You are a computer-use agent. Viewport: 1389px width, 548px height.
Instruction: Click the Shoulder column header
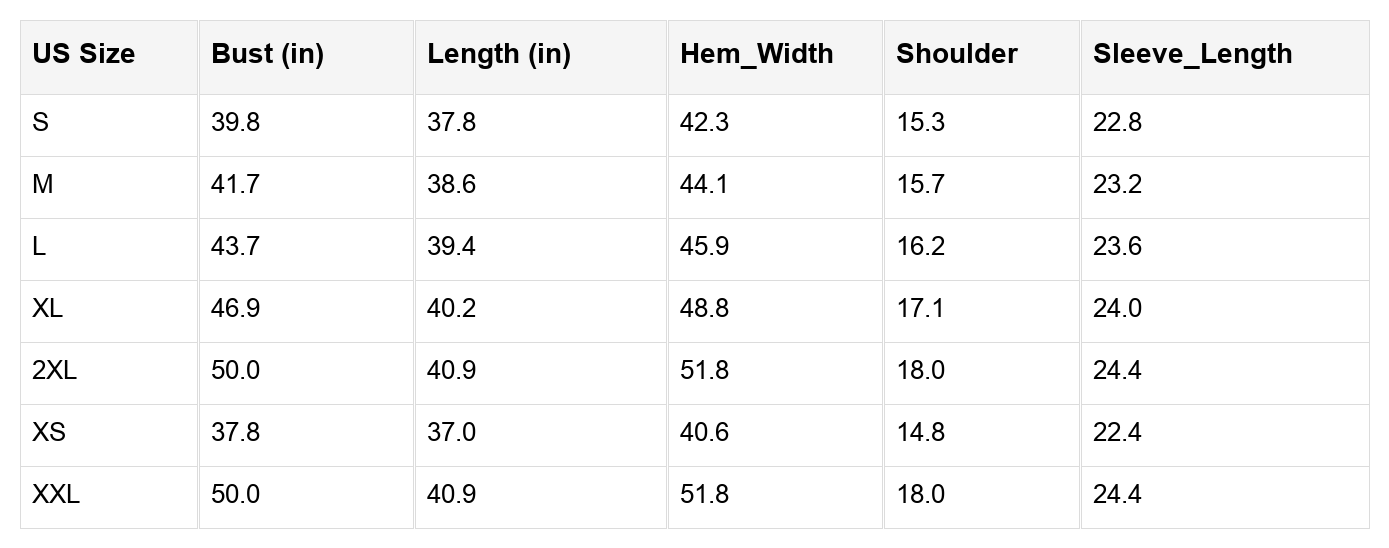pos(956,54)
